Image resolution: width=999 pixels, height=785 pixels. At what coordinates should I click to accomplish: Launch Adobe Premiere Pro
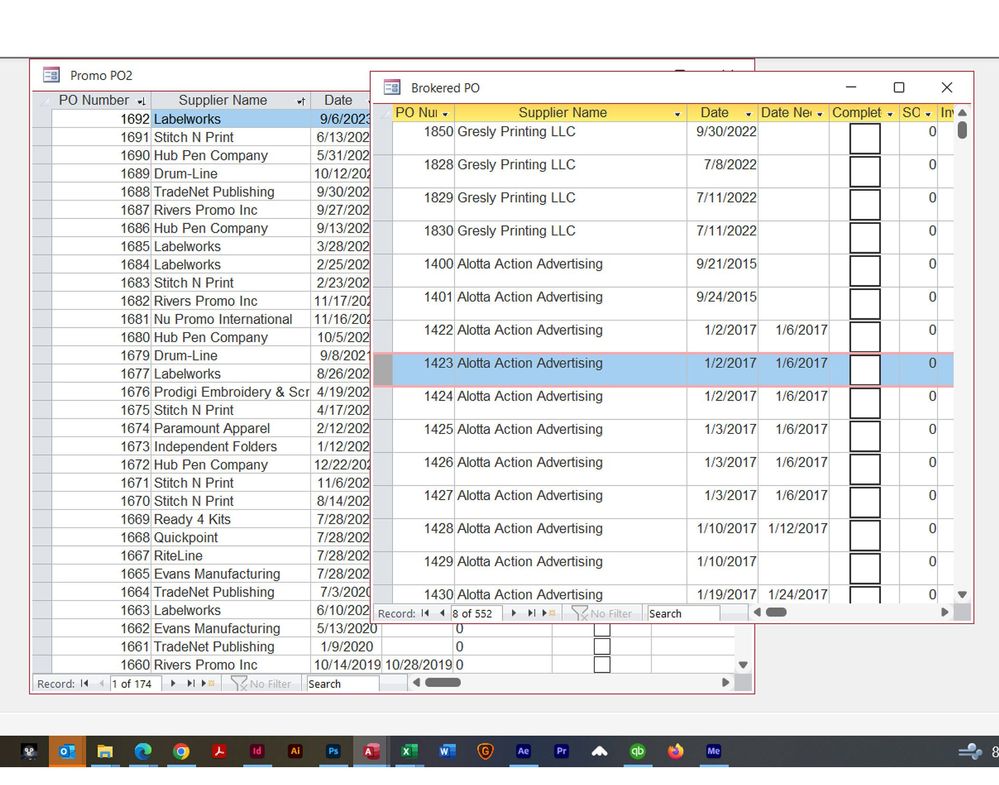[x=561, y=751]
